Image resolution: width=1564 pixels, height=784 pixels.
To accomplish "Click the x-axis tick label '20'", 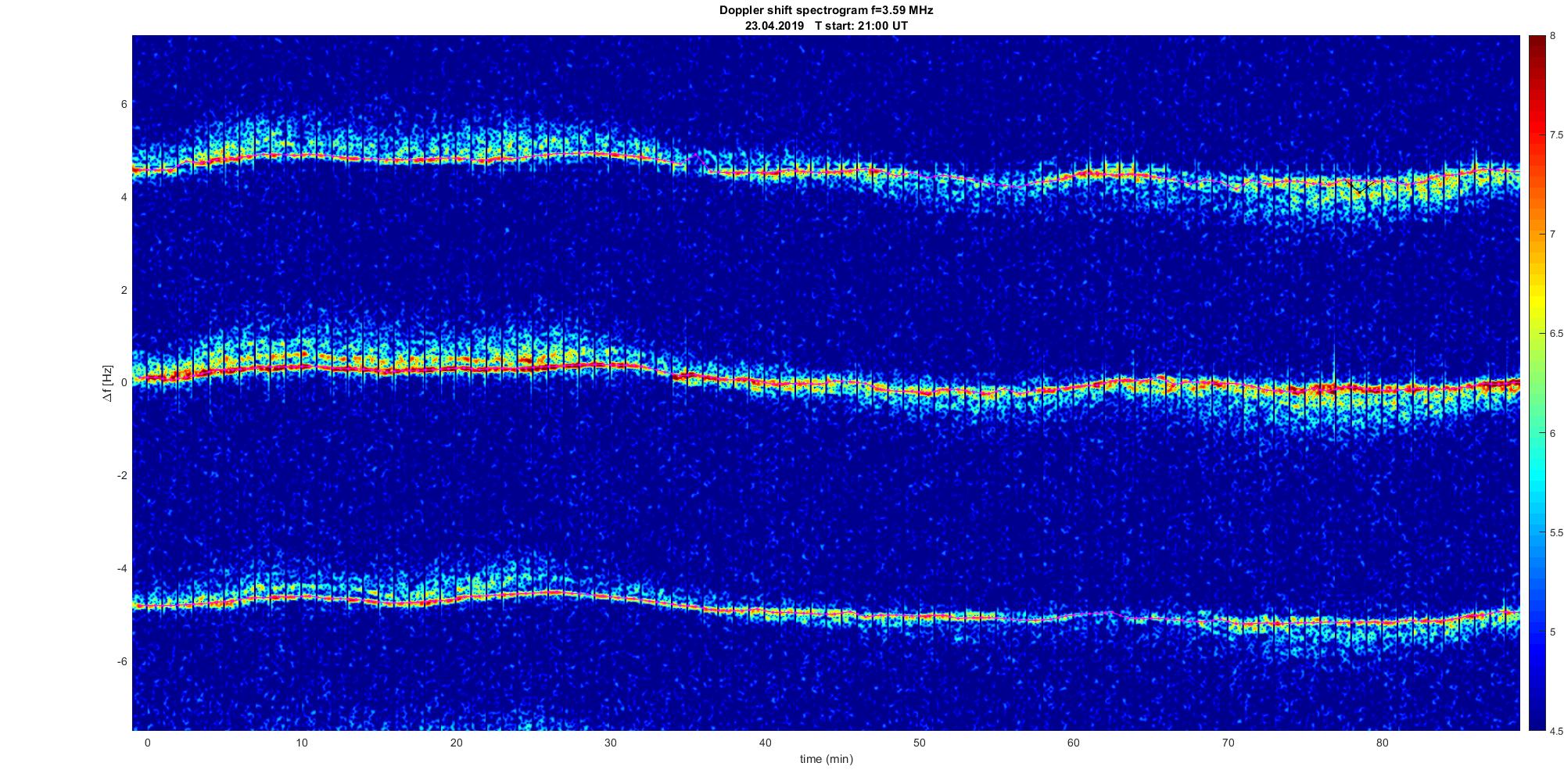I will (x=456, y=743).
